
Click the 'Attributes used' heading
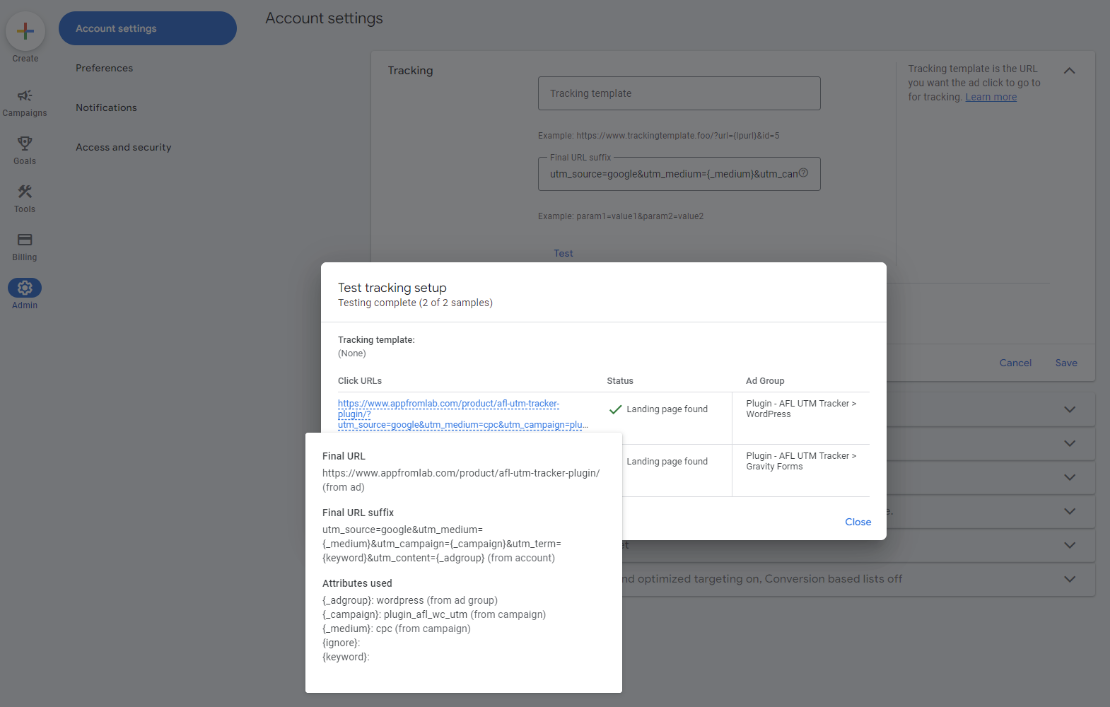tap(357, 583)
